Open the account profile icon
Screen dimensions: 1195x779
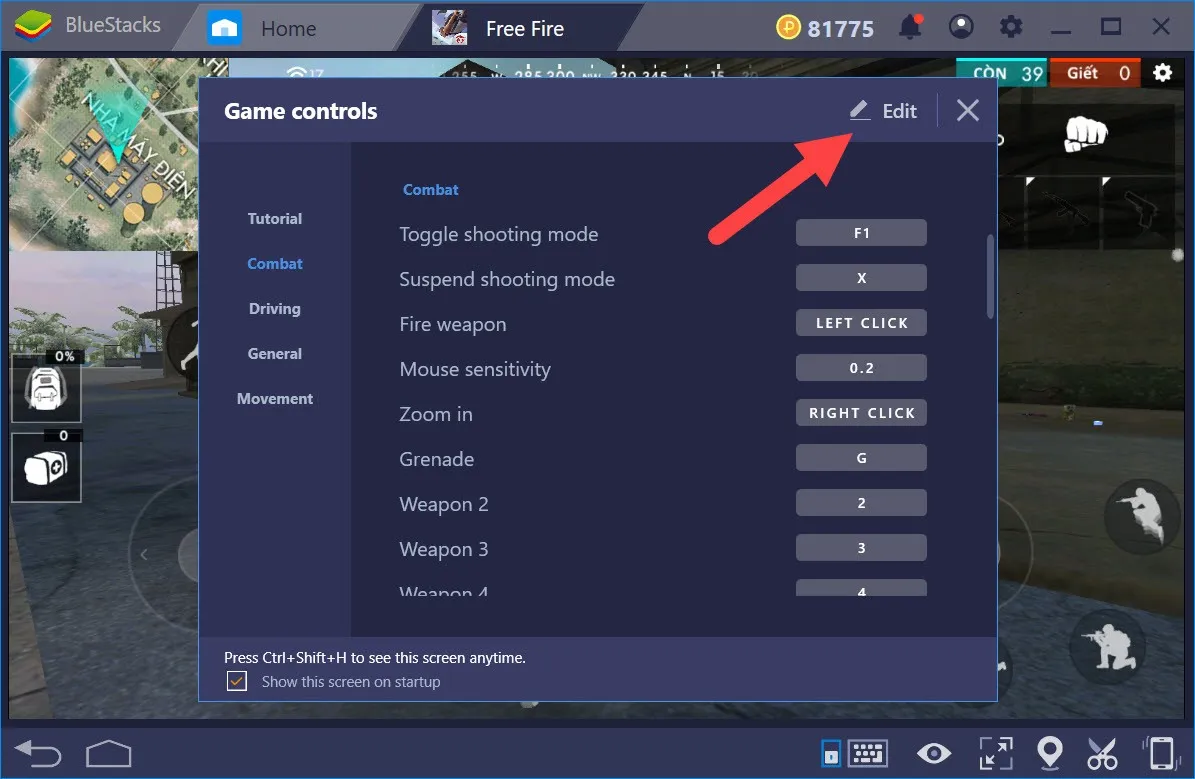pos(961,25)
